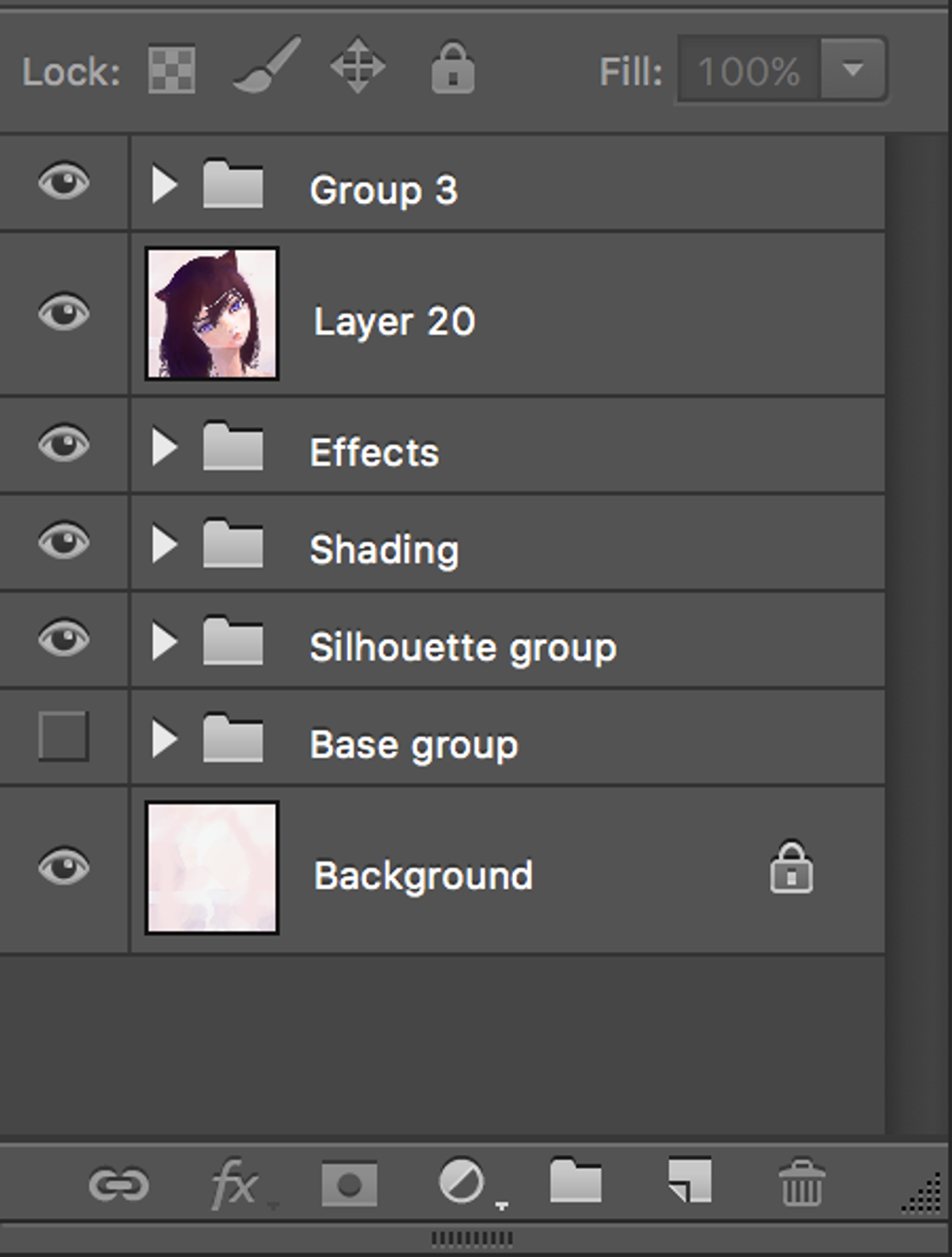The image size is (952, 1257).
Task: Expand the Shading group triangle
Action: tap(165, 545)
